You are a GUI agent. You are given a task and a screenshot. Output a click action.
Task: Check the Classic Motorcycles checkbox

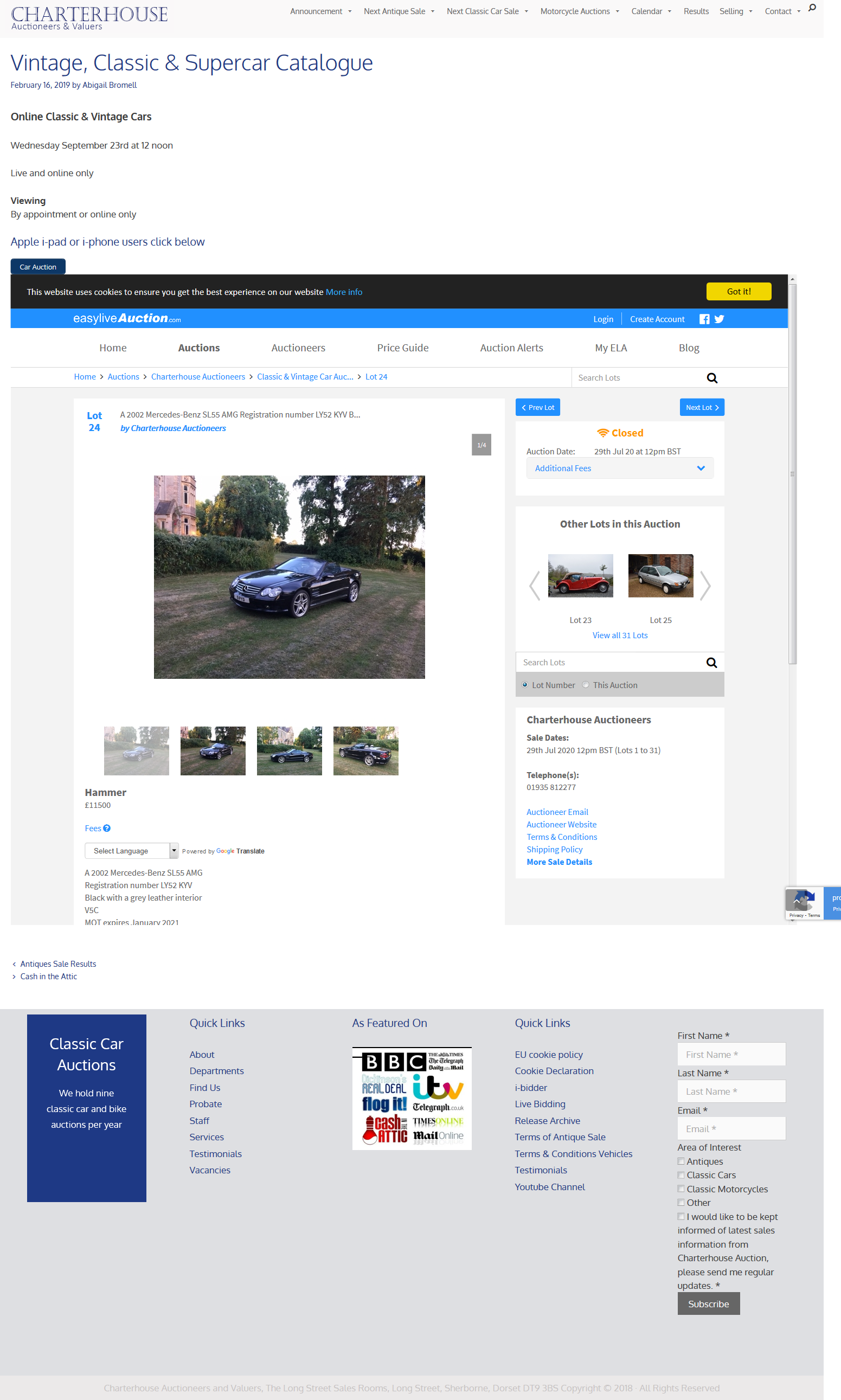(x=681, y=1189)
